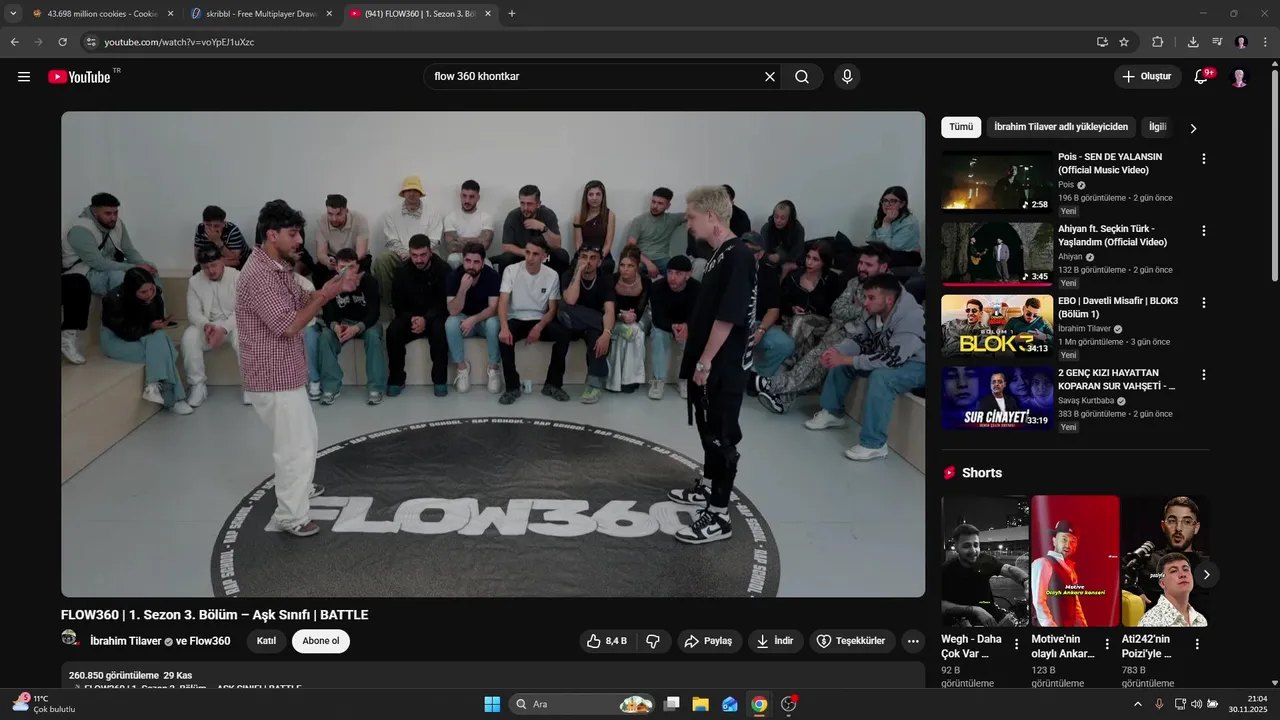Show next Shorts with arrow
The height and width of the screenshot is (720, 1280).
tap(1206, 574)
